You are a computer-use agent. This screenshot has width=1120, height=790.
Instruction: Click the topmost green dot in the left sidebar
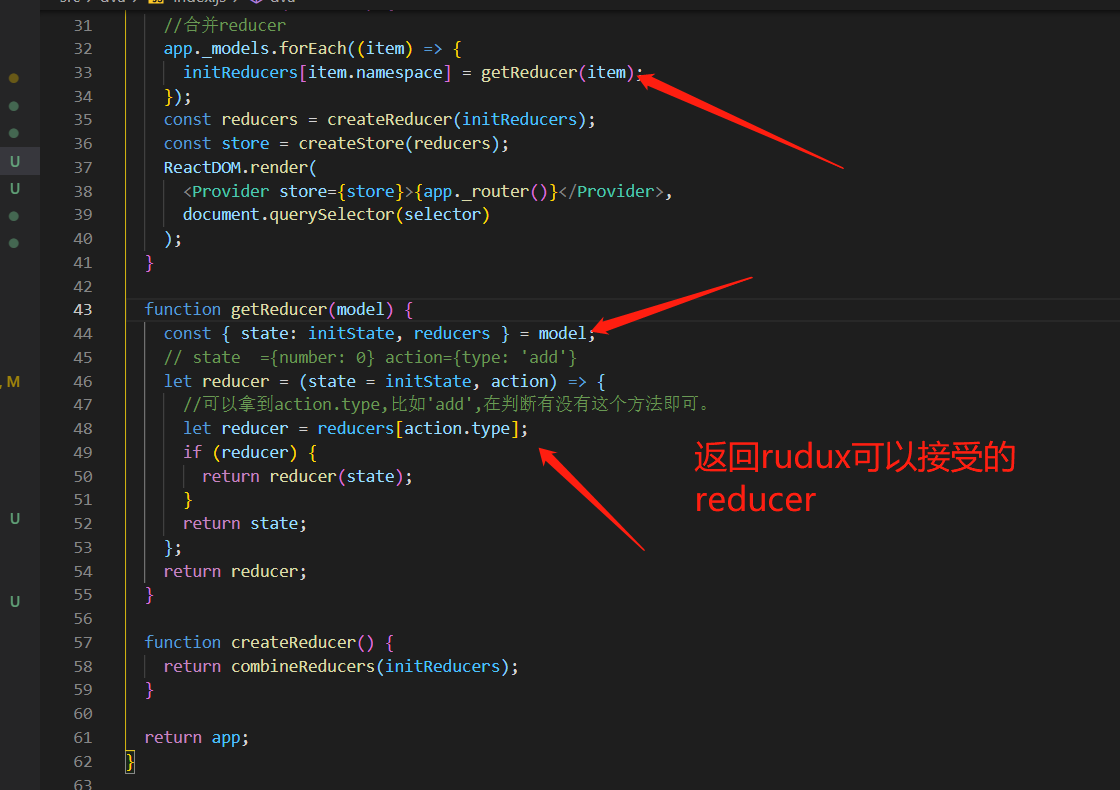coord(14,105)
